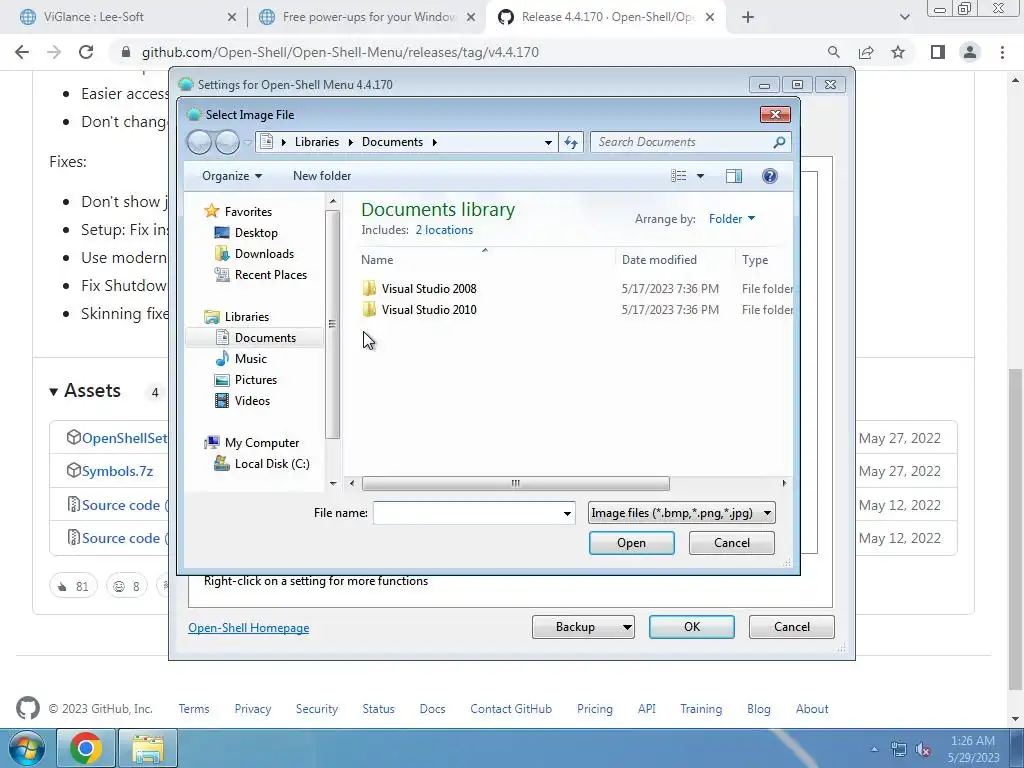The width and height of the screenshot is (1024, 768).
Task: Click OK in Open-Shell Settings window
Action: tap(692, 627)
